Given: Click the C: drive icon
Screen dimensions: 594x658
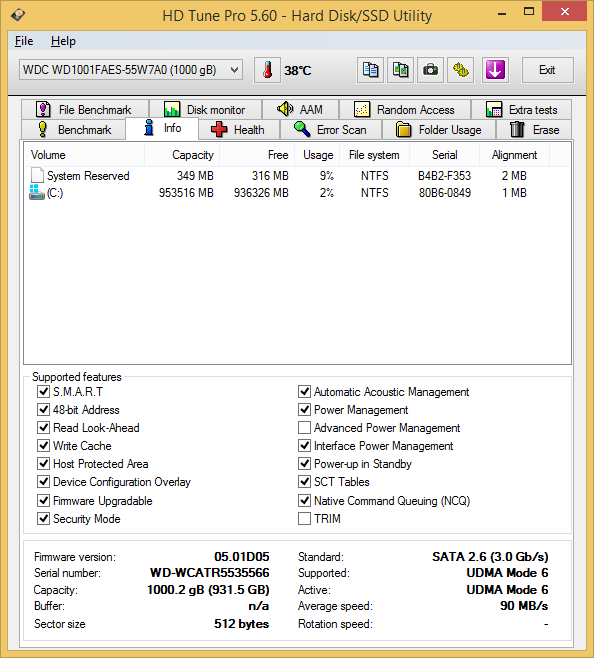Looking at the screenshot, I should (37, 193).
